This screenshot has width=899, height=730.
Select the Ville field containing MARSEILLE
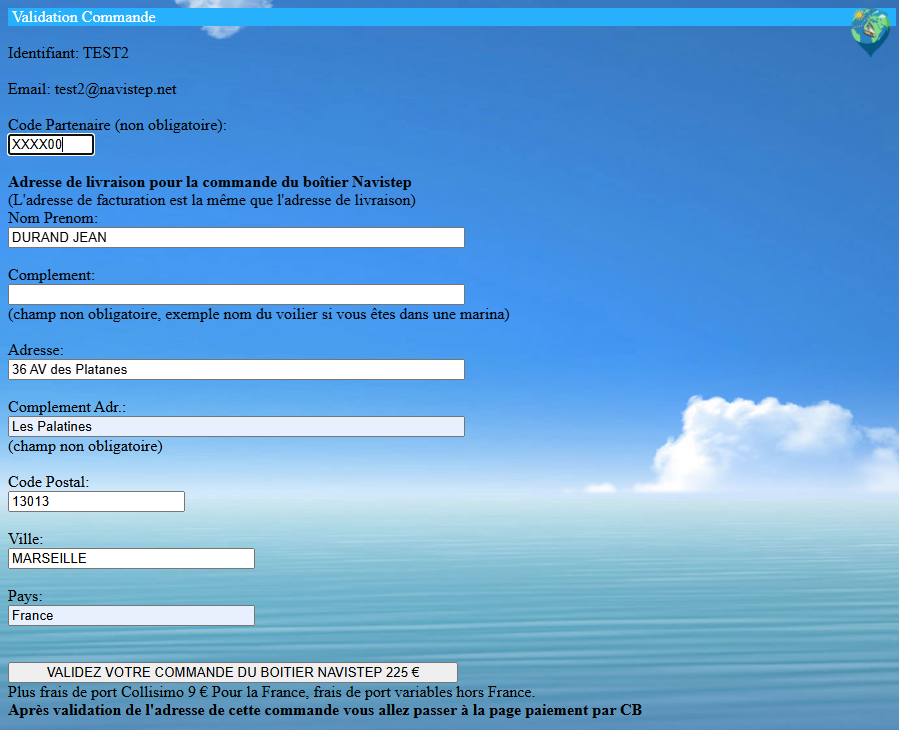pyautogui.click(x=131, y=558)
